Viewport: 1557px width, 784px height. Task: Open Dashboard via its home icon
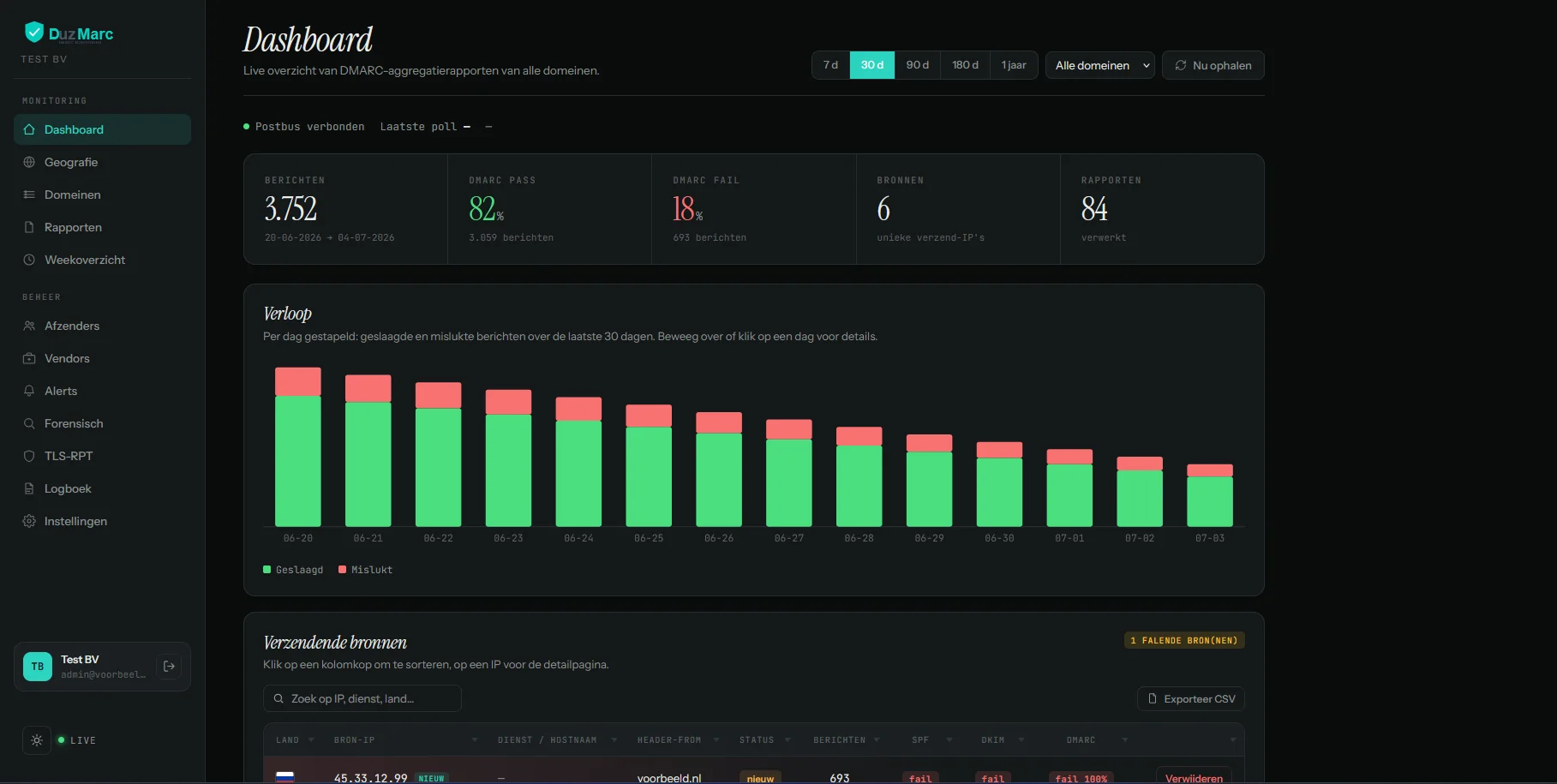pos(29,129)
